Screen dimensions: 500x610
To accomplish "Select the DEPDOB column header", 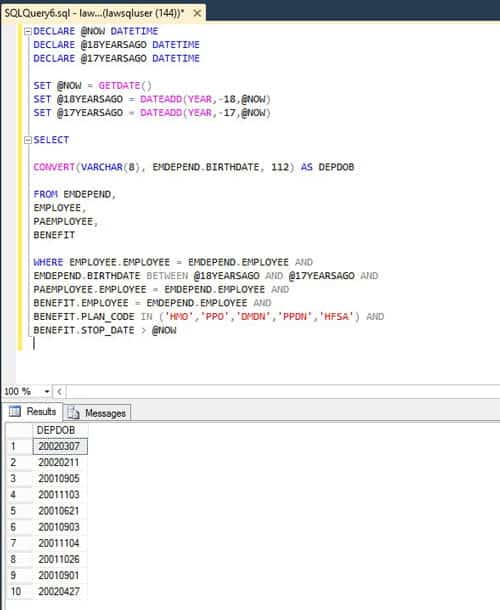I will (60, 430).
